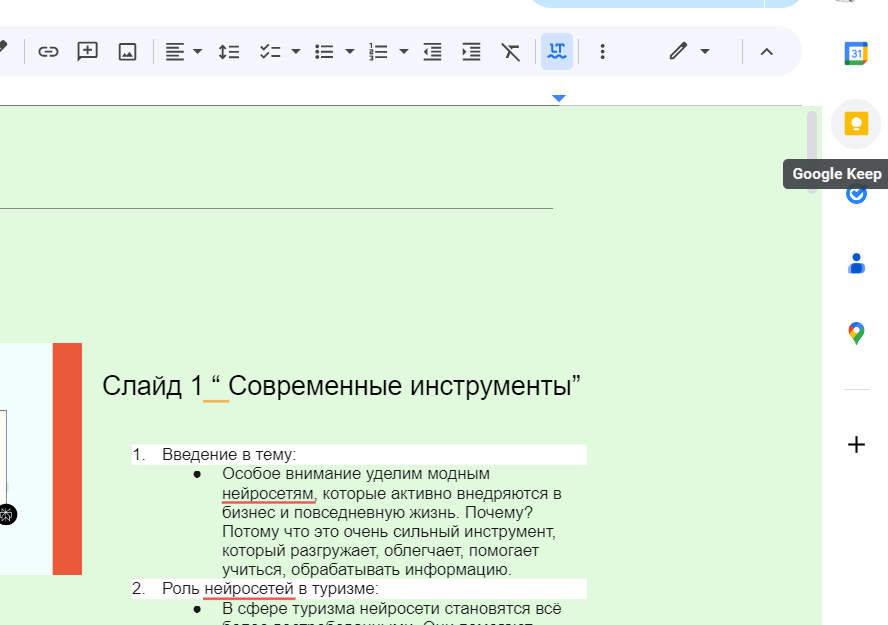Open Google Contacts in the side panel

coord(856,263)
